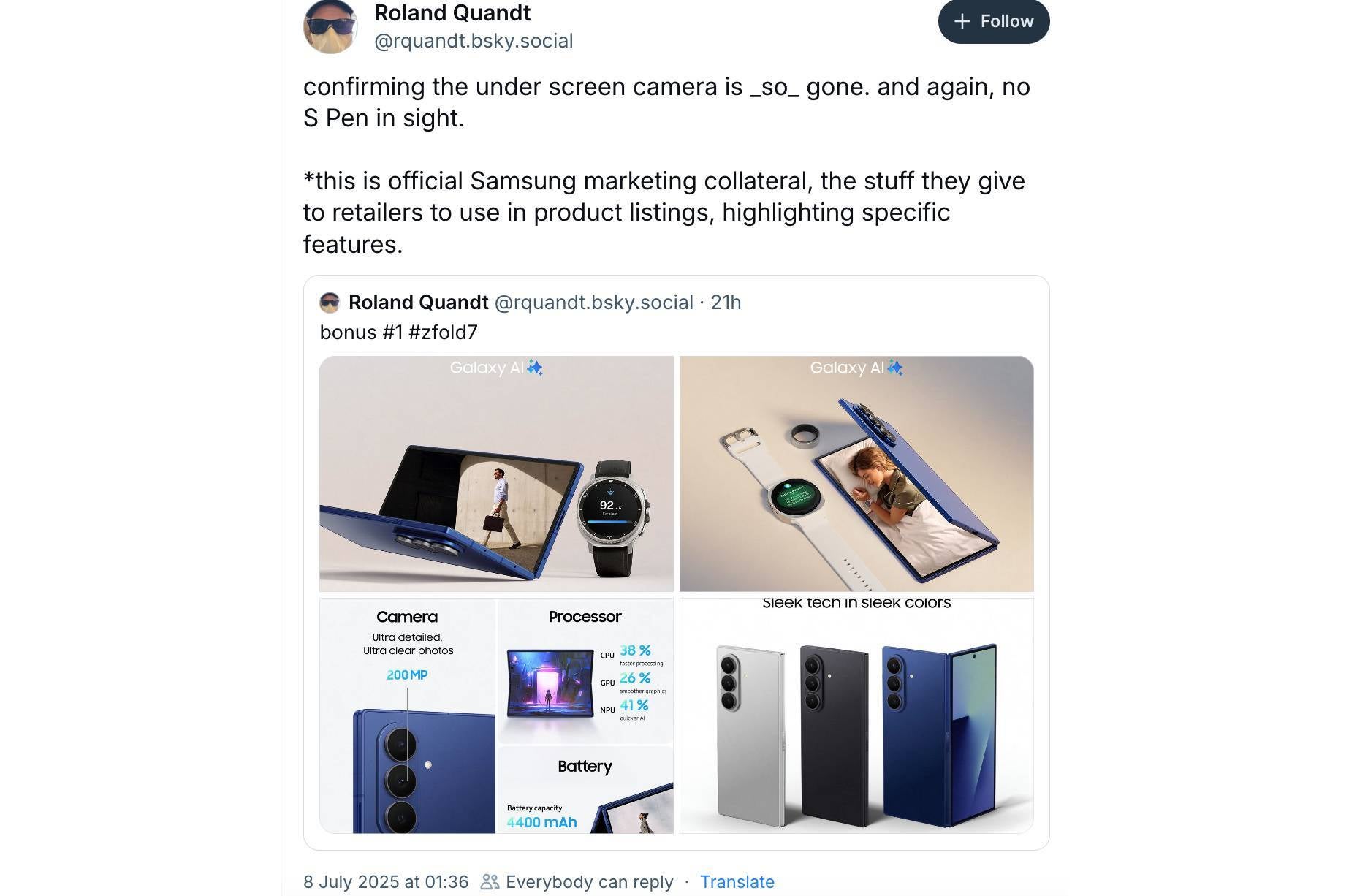The width and height of the screenshot is (1349, 896).
Task: Open the #zfold7 hashtag
Action: pos(444,332)
